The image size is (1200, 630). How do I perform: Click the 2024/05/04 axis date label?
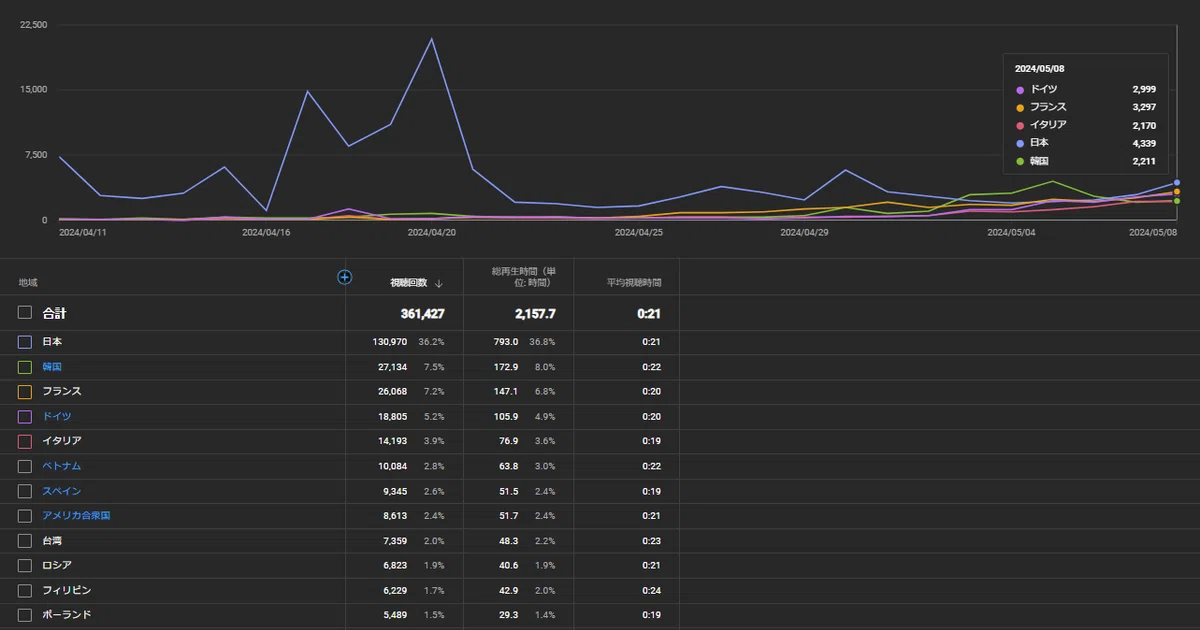pyautogui.click(x=1011, y=232)
